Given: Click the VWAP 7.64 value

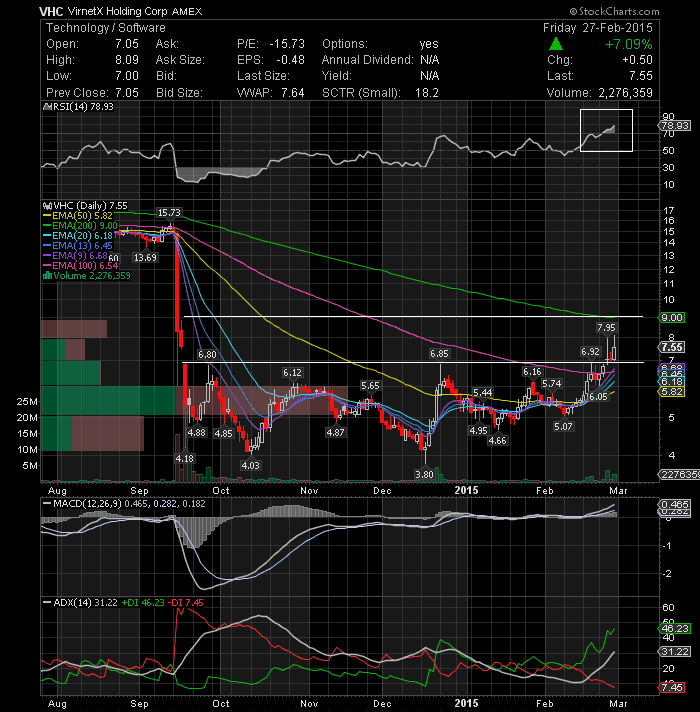Looking at the screenshot, I should pyautogui.click(x=293, y=93).
